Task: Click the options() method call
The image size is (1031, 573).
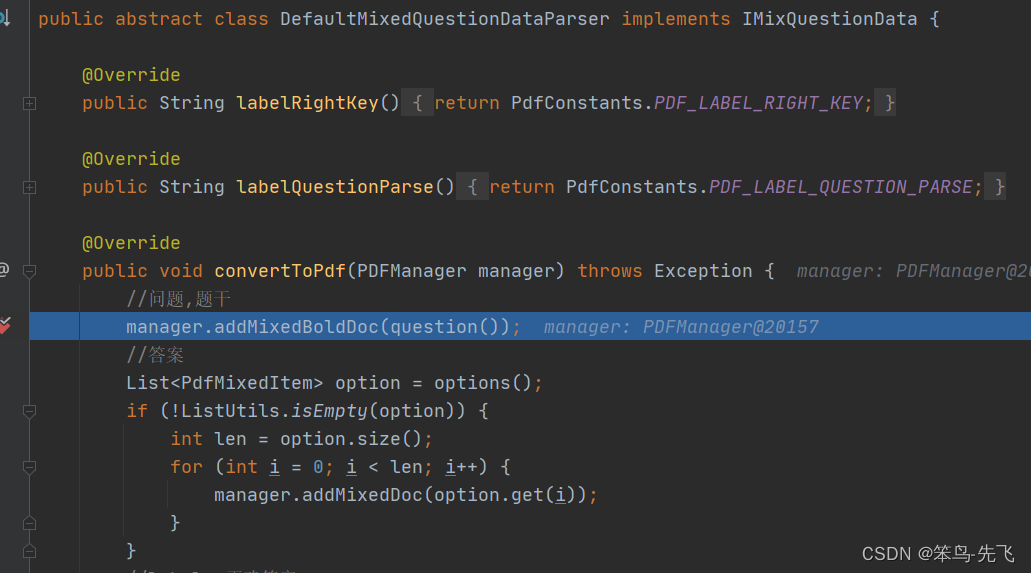Action: point(483,383)
